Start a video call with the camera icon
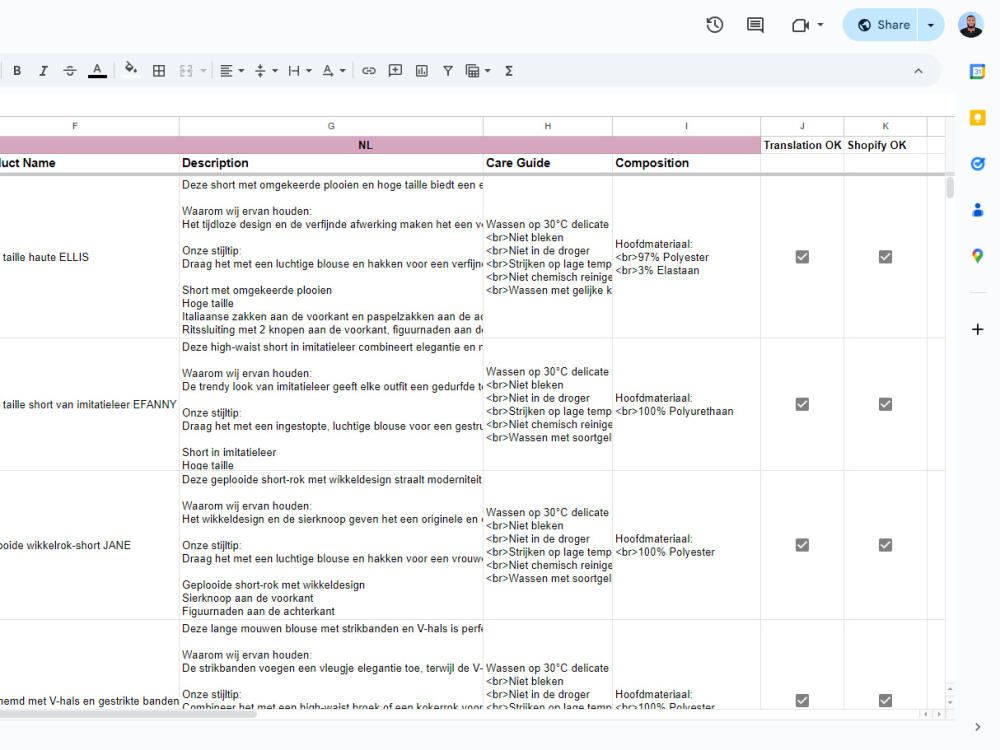Screen dimensions: 1000x750 tap(800, 25)
